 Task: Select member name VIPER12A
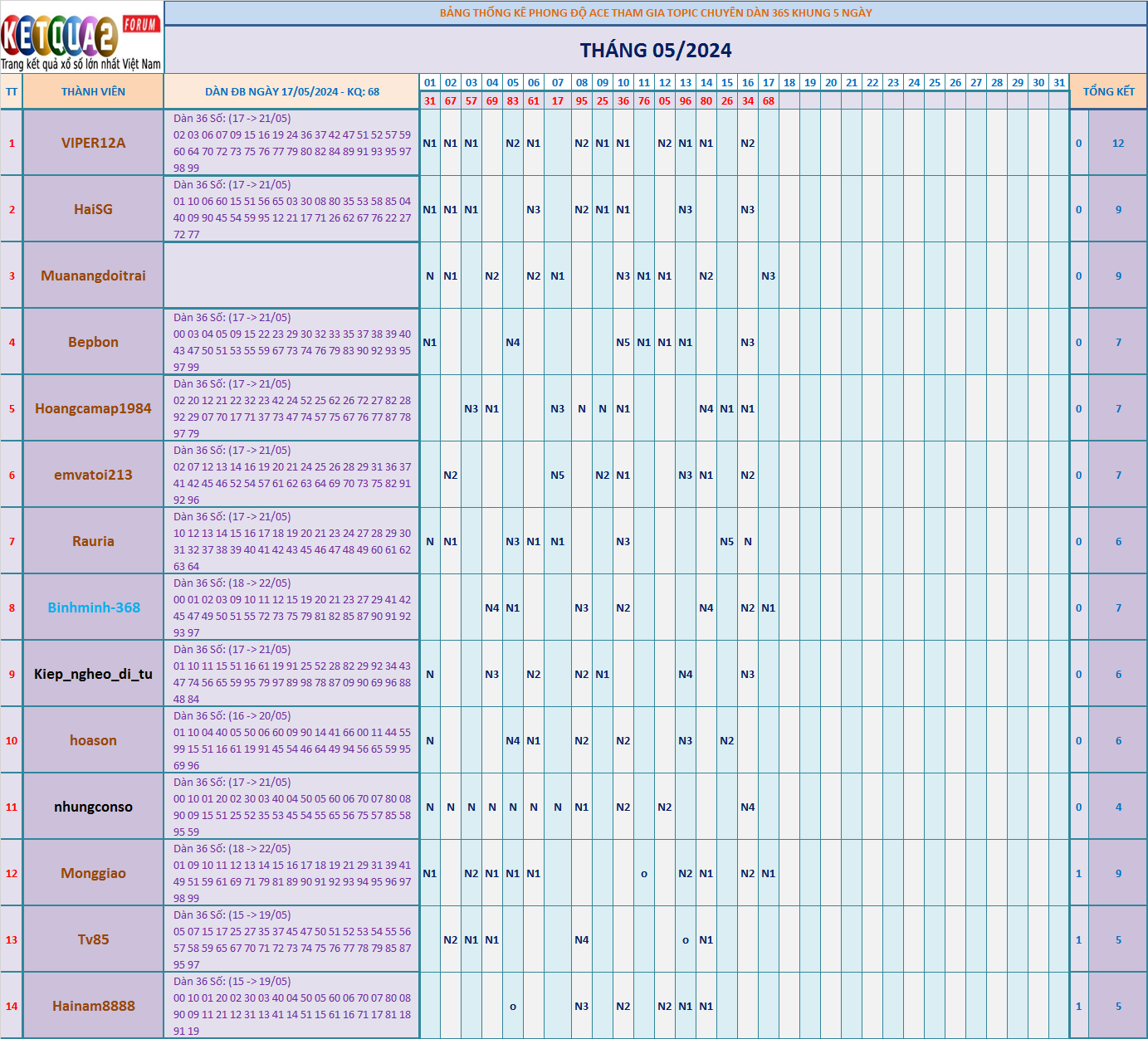pos(93,143)
